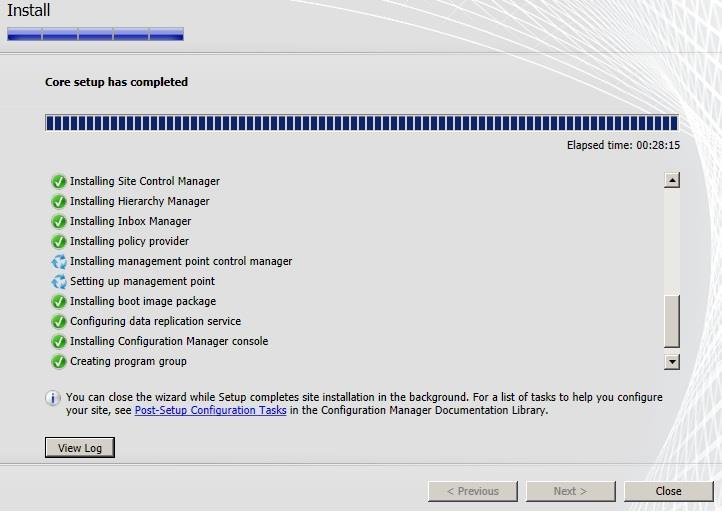
Task: Click green check icon beside Installing policy provider
Action: point(58,242)
